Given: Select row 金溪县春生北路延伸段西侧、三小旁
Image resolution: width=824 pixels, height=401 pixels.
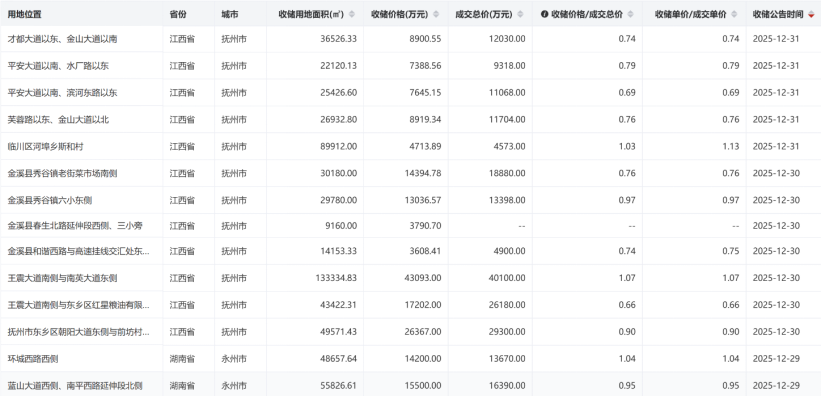Looking at the screenshot, I should 412,225.
